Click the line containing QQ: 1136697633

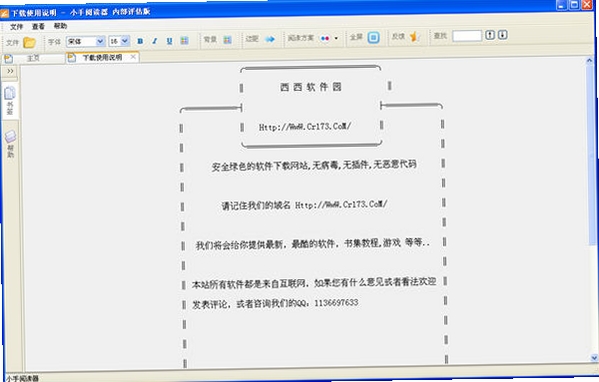(x=275, y=304)
